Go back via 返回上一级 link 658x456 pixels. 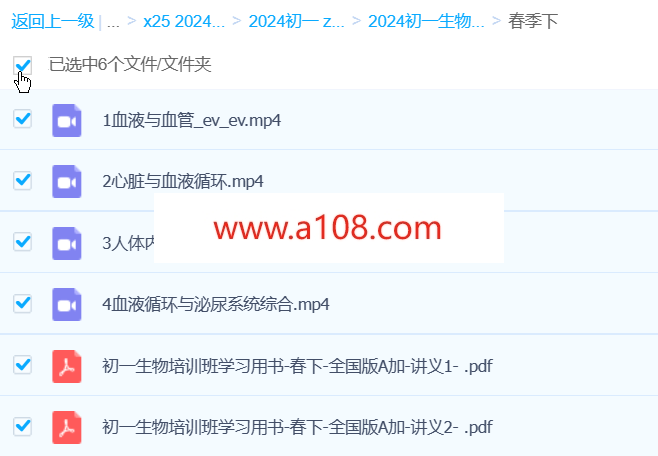point(53,21)
